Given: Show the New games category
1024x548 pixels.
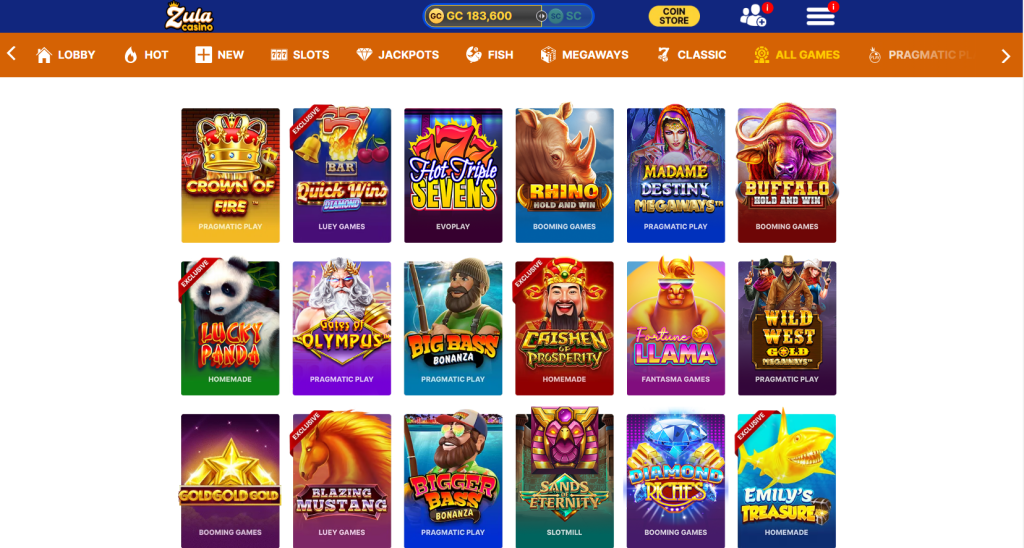Looking at the screenshot, I should coord(219,55).
